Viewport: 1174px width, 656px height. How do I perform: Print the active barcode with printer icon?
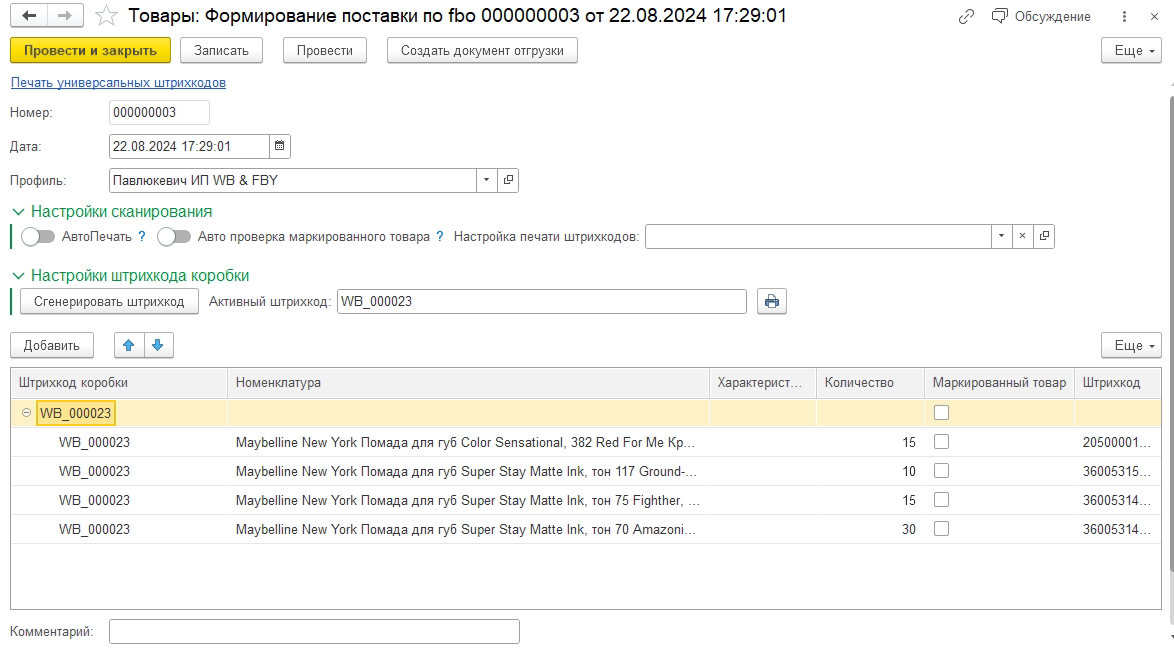coord(771,302)
